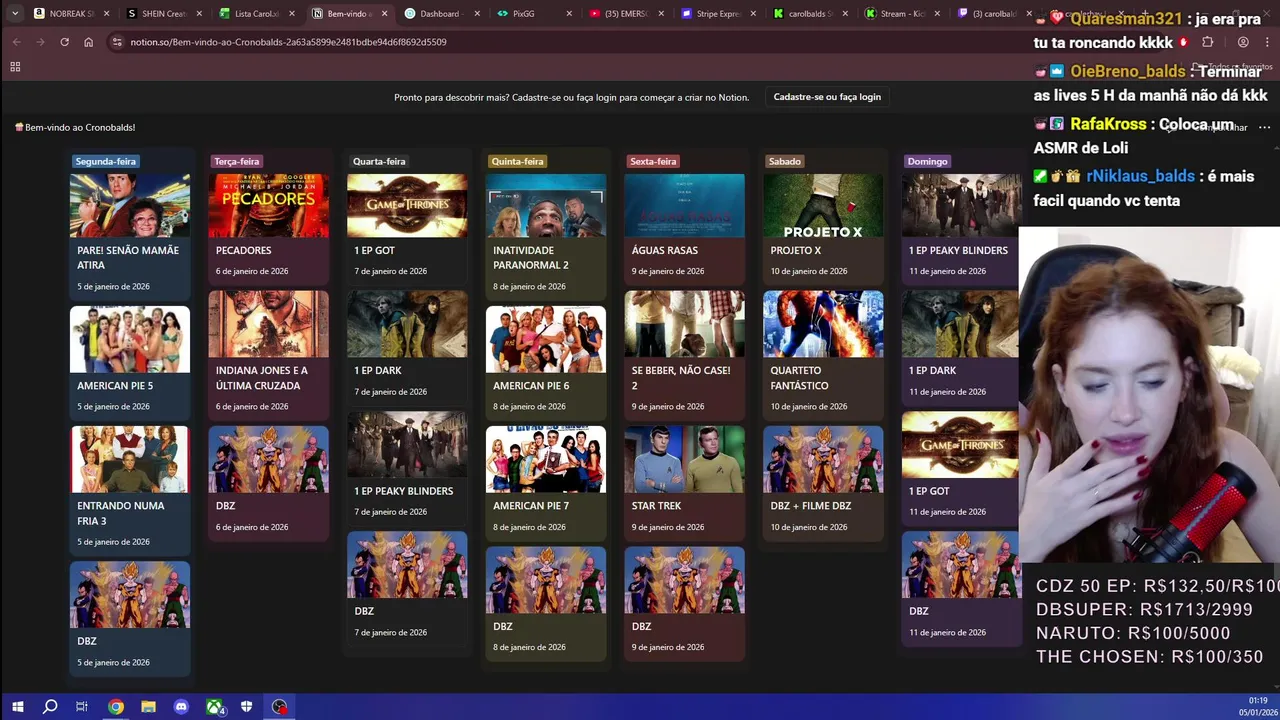Open the AMERICAN PIE 5 card

pos(129,362)
